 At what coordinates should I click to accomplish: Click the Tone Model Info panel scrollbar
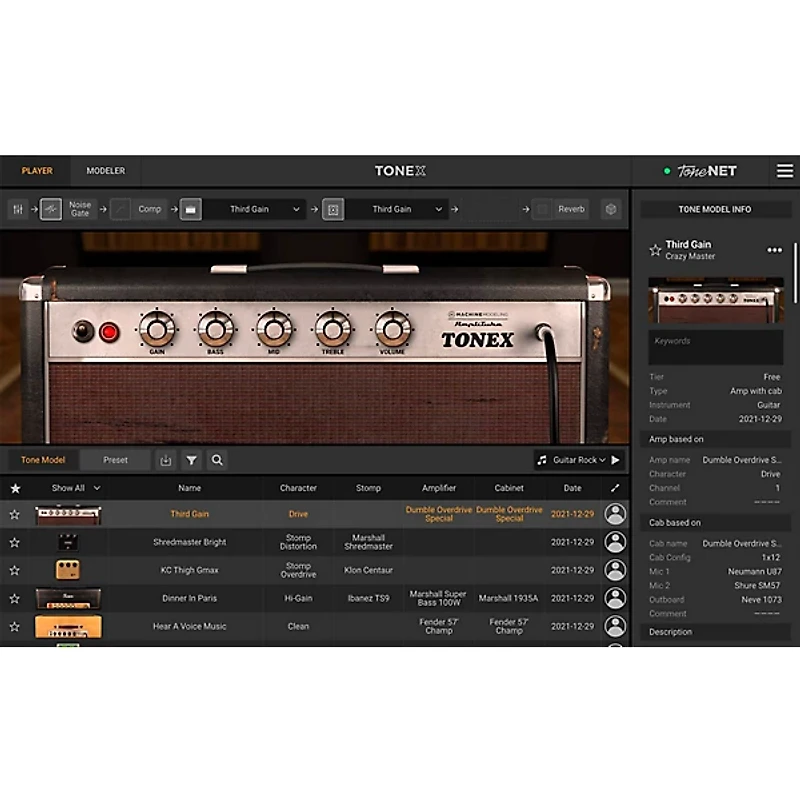point(795,273)
